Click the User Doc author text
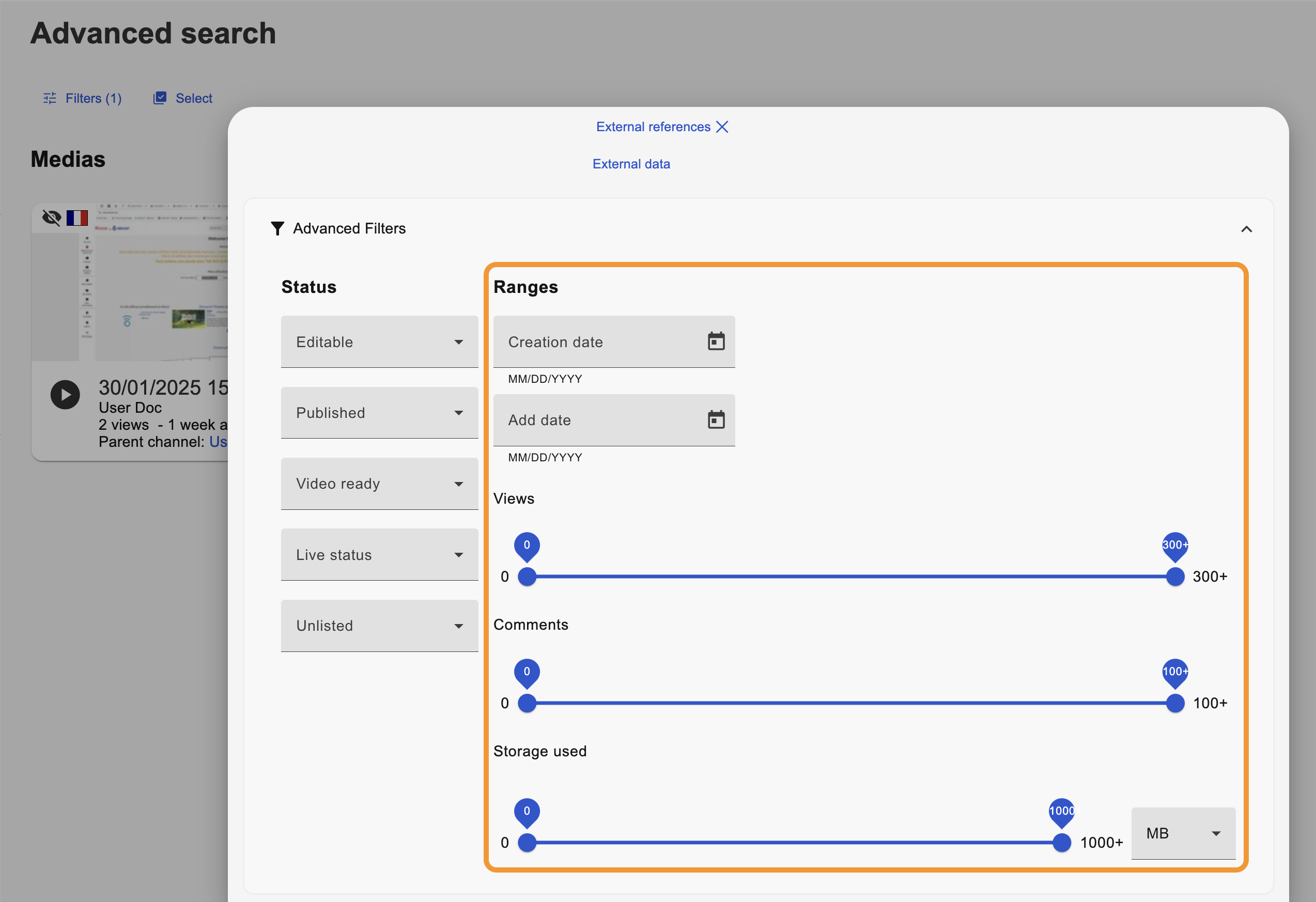 pos(130,407)
